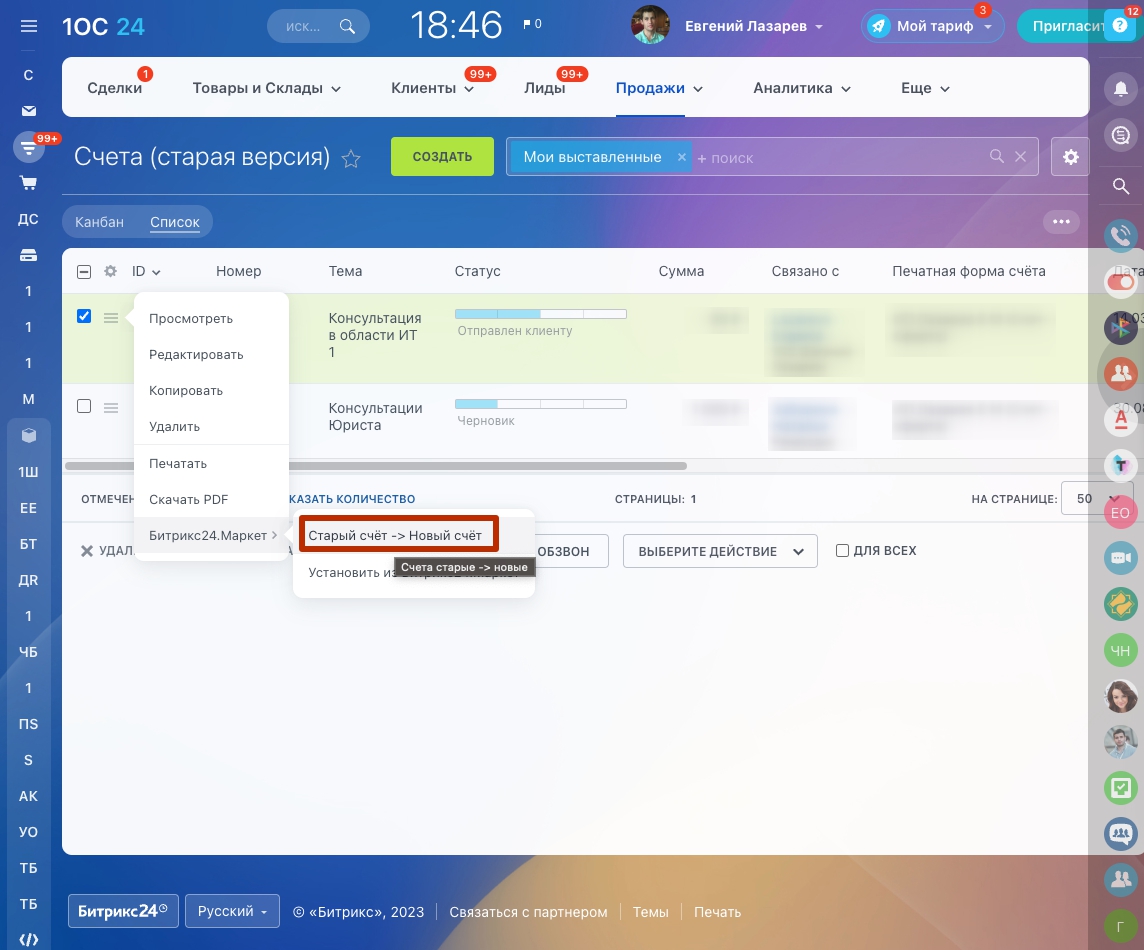Expand the Продажи menu dropdown

coord(698,89)
